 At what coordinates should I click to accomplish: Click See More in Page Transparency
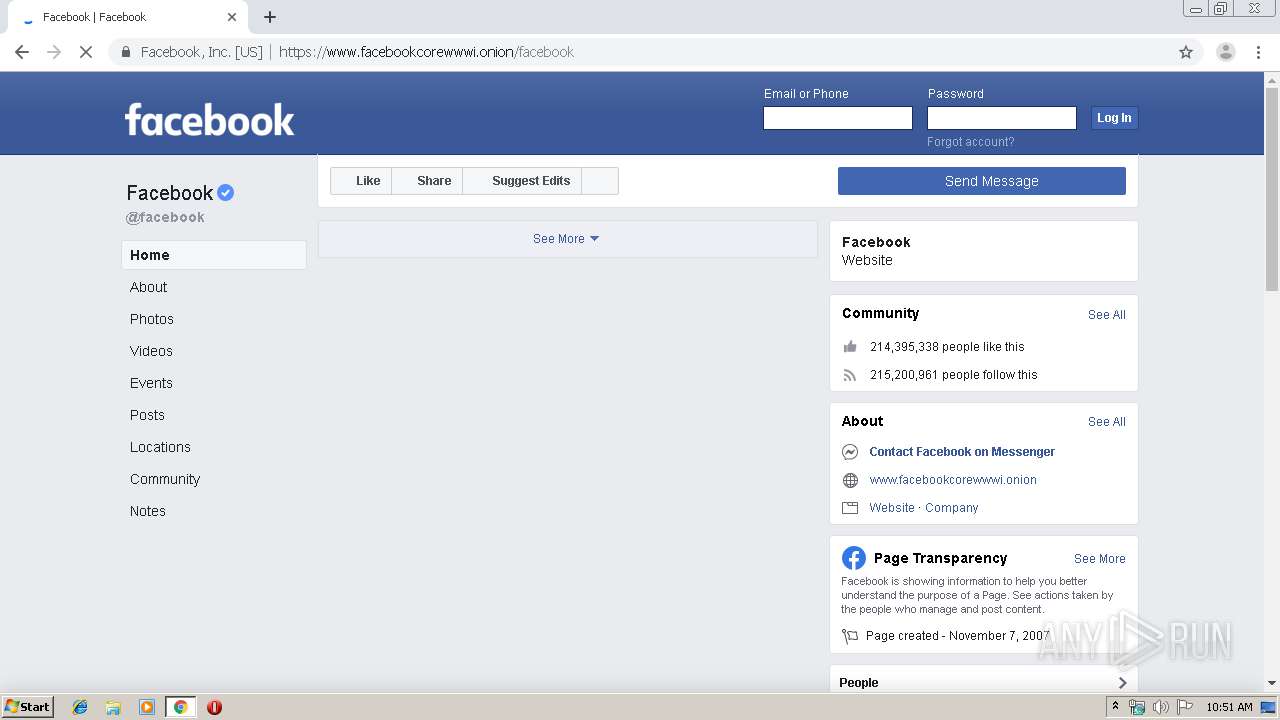[1100, 559]
